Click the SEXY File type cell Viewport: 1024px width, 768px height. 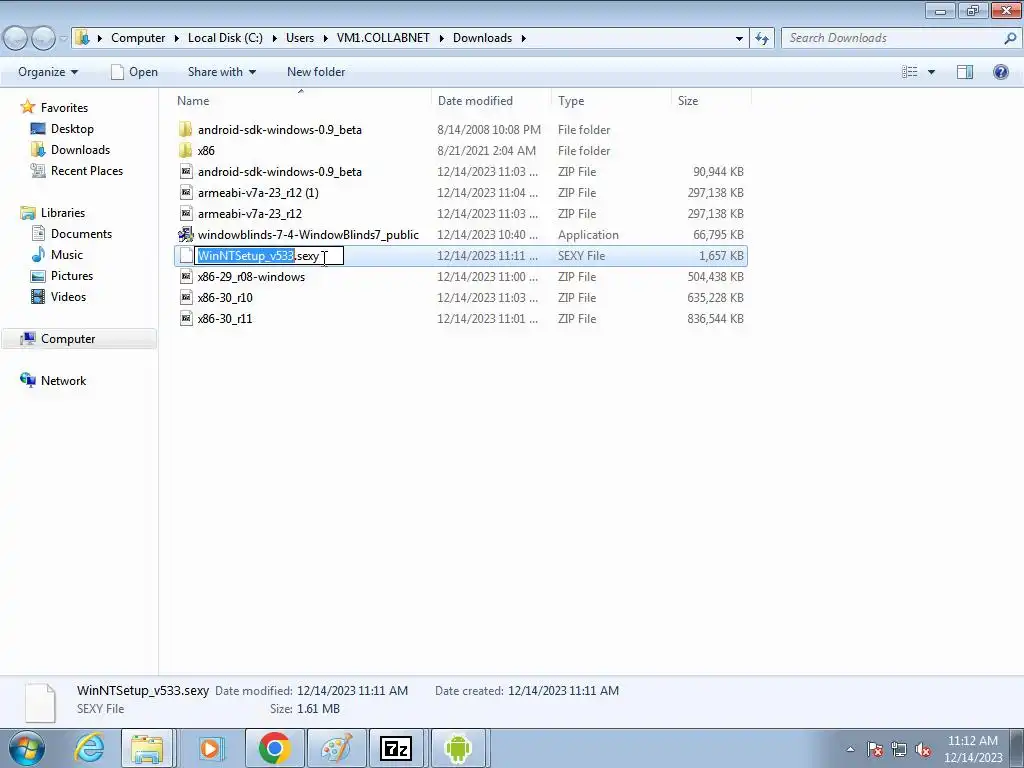(581, 255)
